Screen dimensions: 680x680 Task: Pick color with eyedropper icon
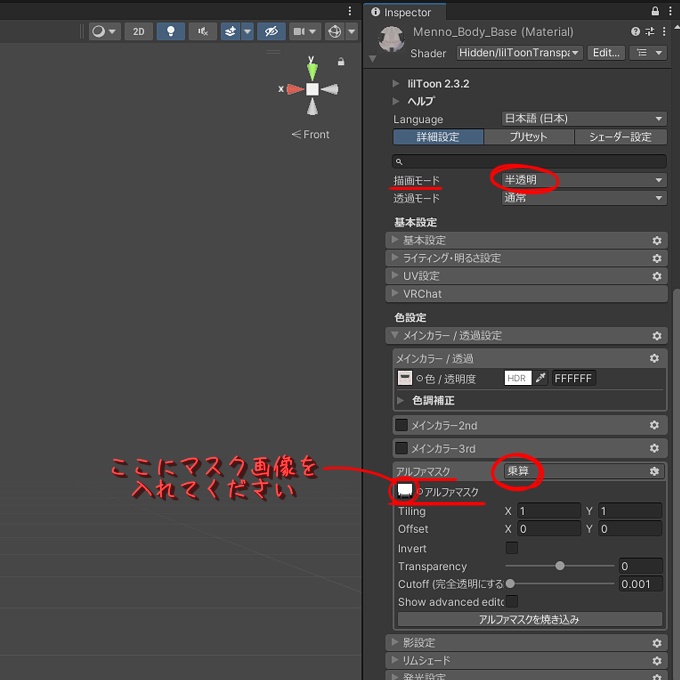(x=541, y=378)
